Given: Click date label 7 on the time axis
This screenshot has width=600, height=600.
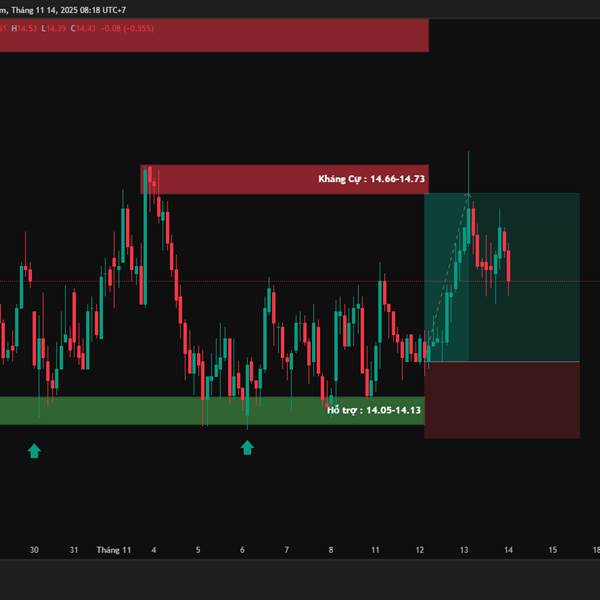Looking at the screenshot, I should (287, 550).
